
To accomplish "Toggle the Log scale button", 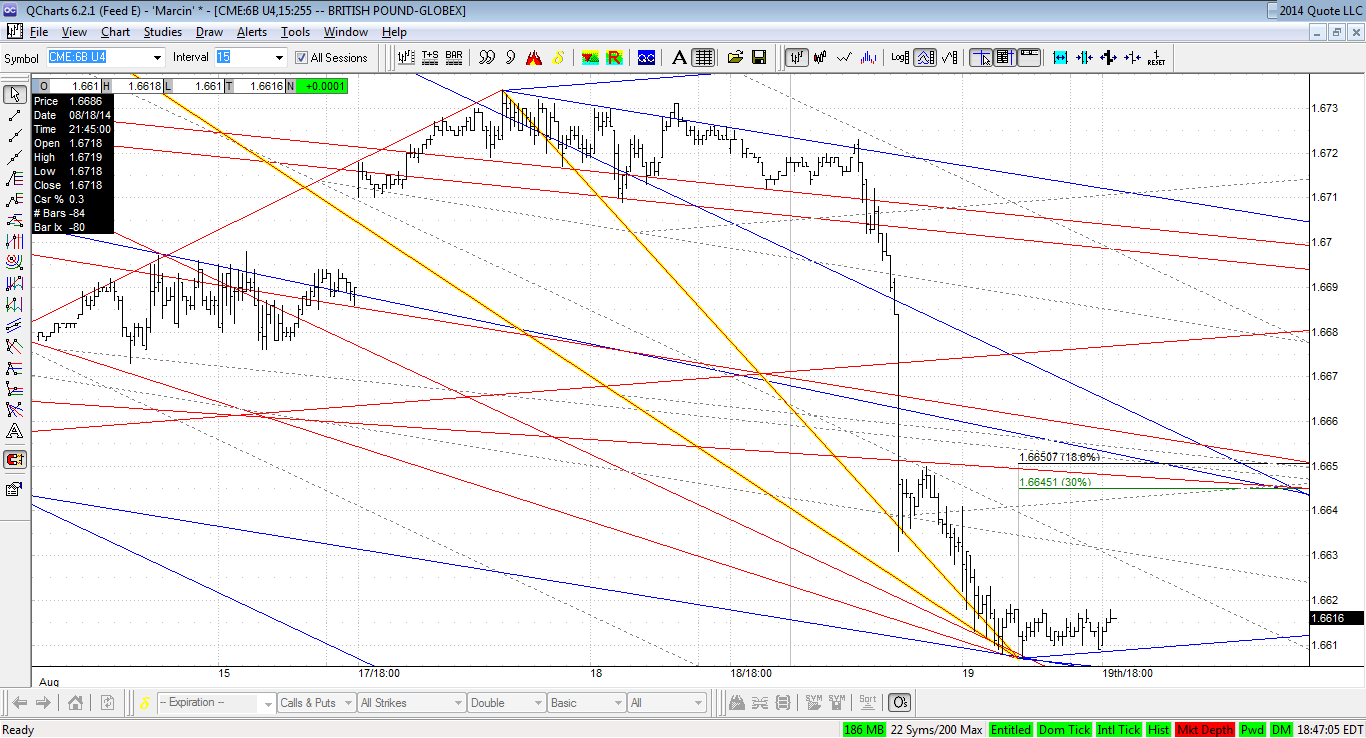I will click(x=900, y=57).
